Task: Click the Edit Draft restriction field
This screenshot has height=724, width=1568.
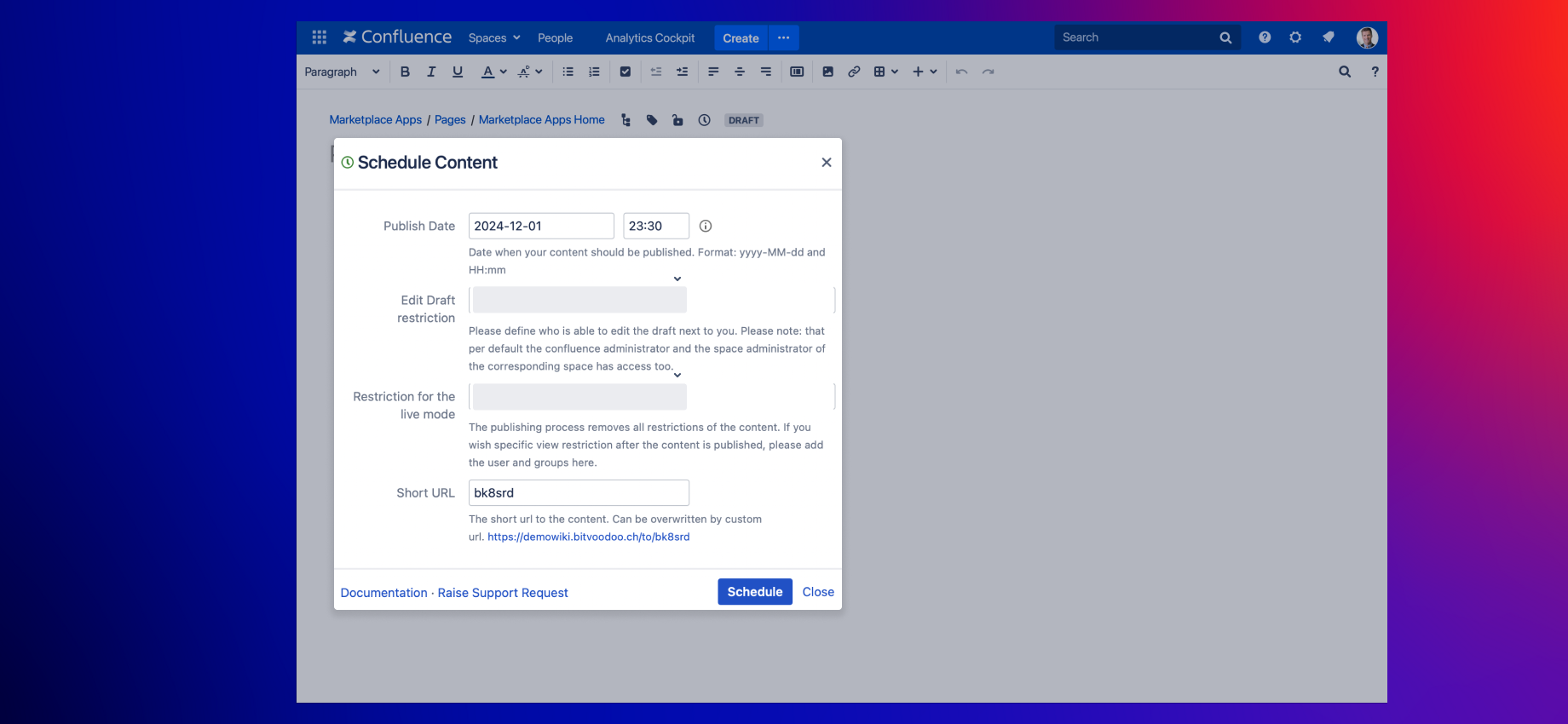Action: click(x=652, y=300)
